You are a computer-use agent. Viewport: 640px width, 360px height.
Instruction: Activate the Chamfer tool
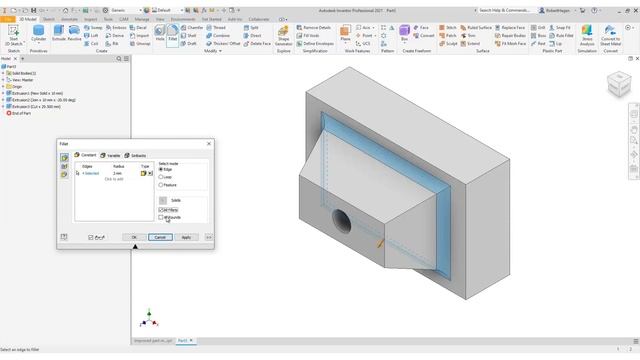192,27
